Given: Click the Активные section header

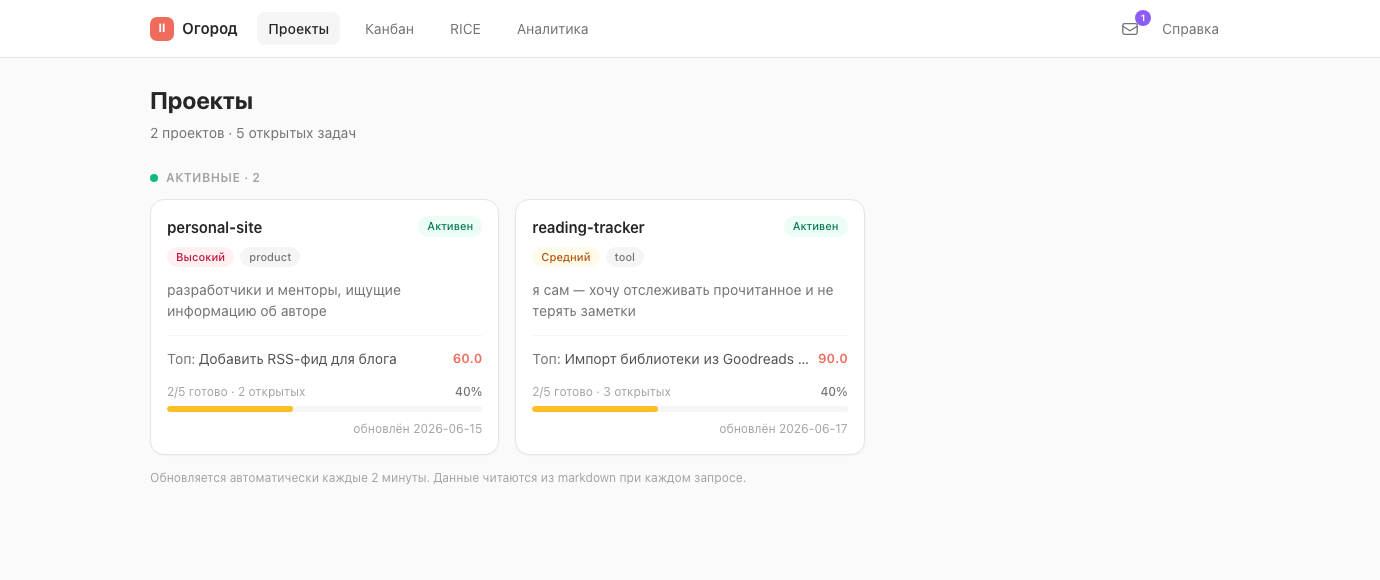Looking at the screenshot, I should tap(213, 178).
